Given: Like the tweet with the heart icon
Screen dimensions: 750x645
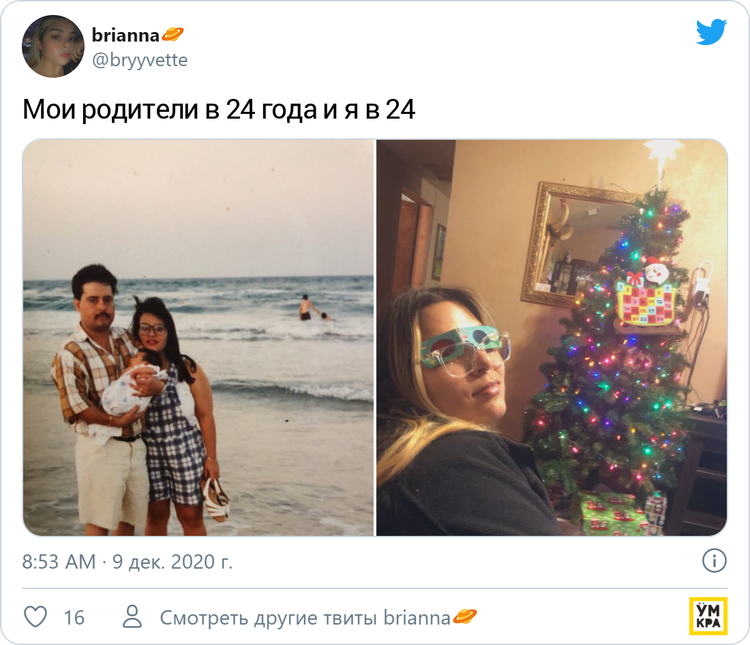Looking at the screenshot, I should coord(36,617).
